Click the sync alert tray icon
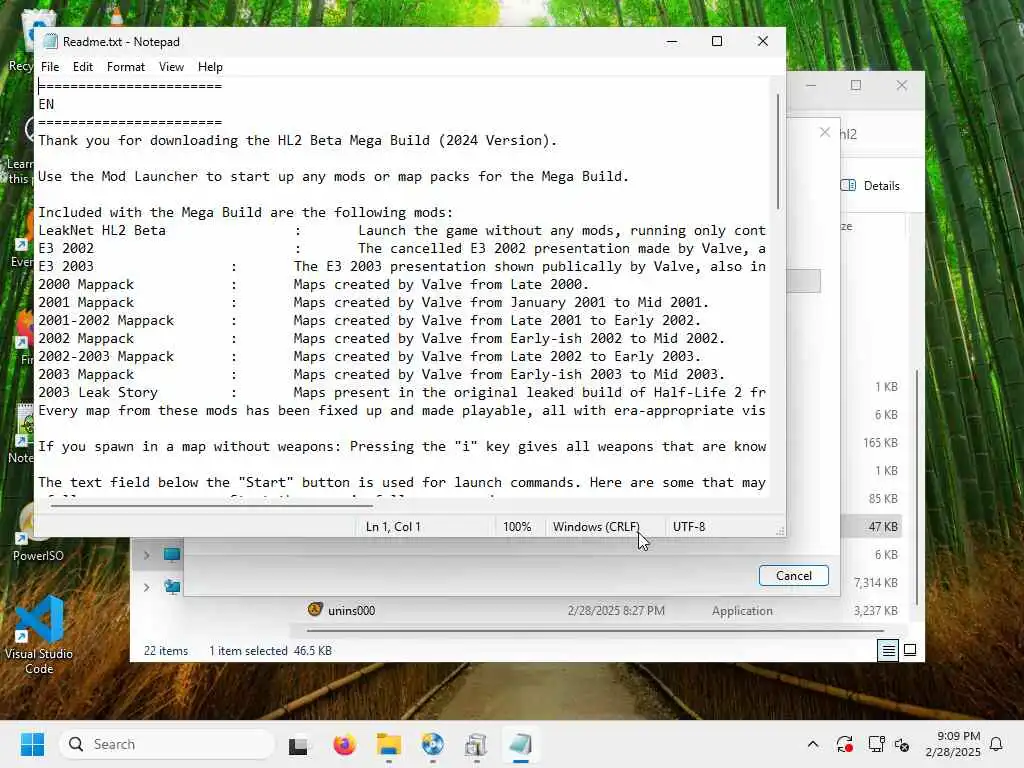This screenshot has width=1024, height=768. coord(844,744)
